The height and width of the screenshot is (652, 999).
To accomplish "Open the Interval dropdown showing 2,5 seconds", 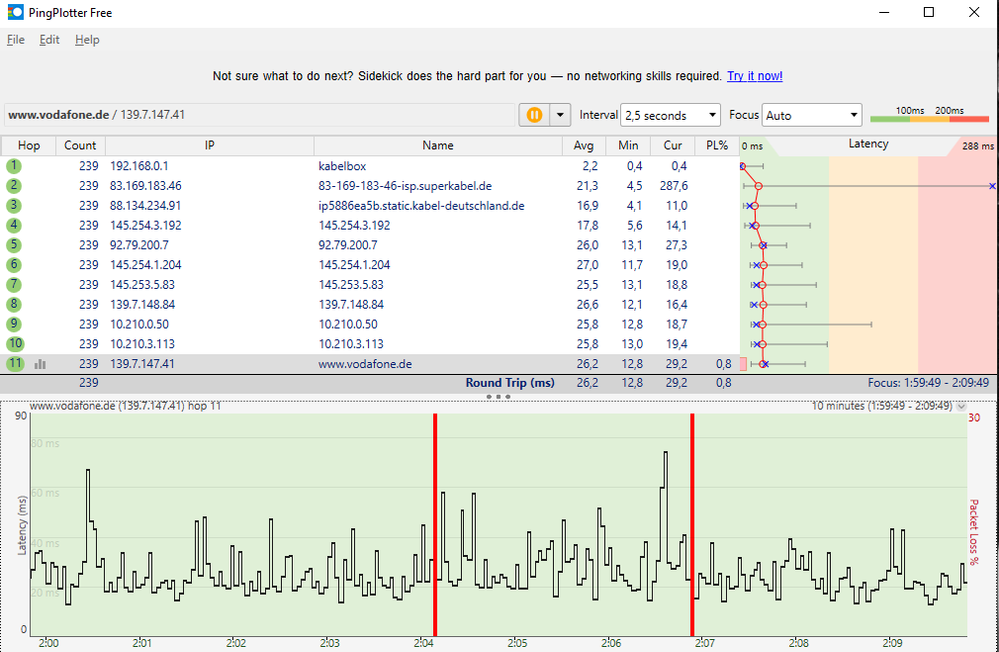I will 670,115.
